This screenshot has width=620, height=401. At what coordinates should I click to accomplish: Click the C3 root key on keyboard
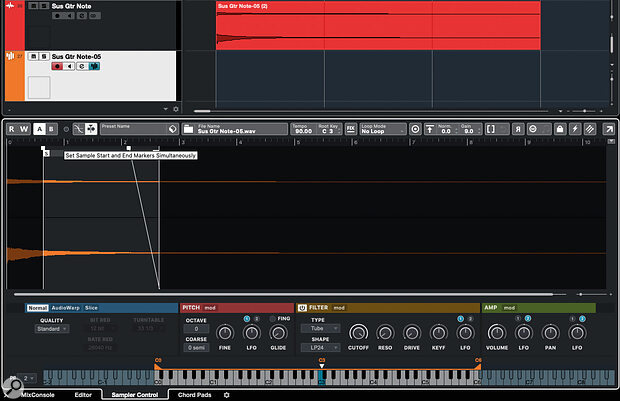pyautogui.click(x=322, y=378)
